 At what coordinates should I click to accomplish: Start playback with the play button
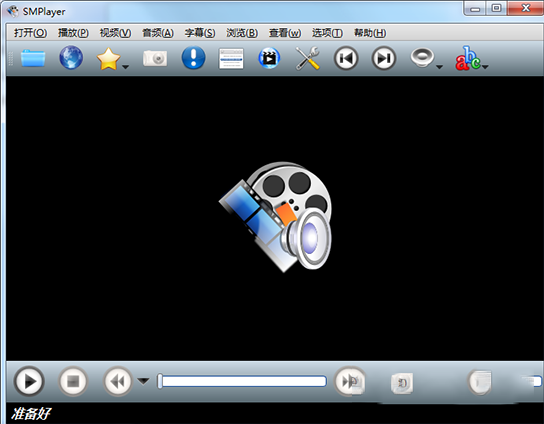29,381
